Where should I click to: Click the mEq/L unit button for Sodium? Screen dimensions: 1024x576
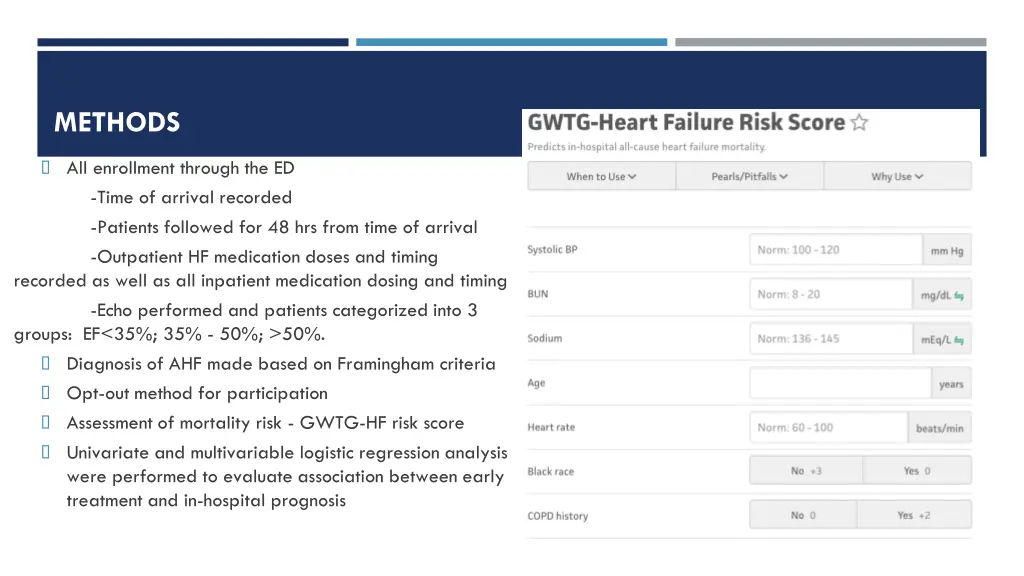pos(942,339)
